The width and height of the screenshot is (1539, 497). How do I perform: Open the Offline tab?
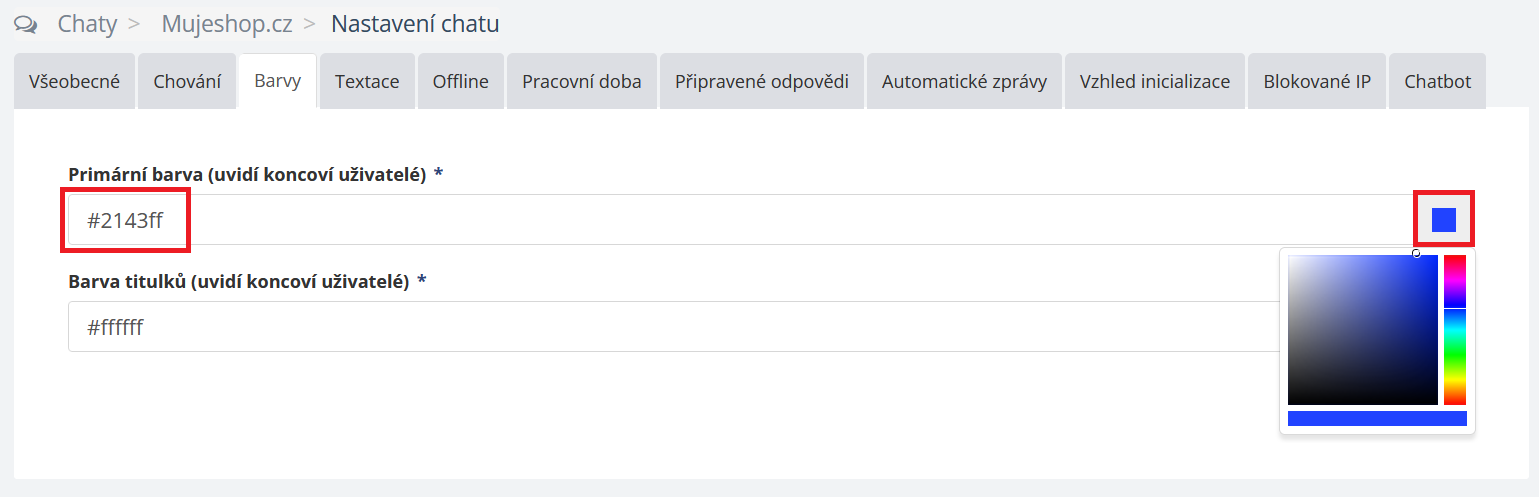click(x=460, y=82)
